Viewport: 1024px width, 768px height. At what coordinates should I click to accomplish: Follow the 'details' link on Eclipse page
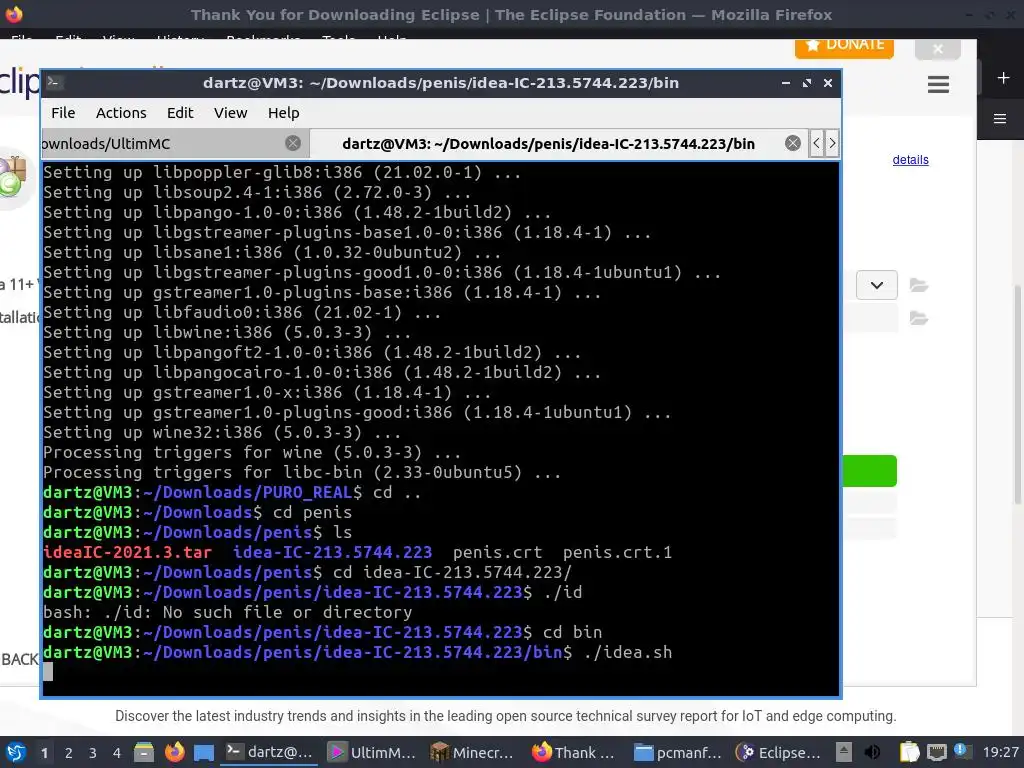pyautogui.click(x=910, y=160)
